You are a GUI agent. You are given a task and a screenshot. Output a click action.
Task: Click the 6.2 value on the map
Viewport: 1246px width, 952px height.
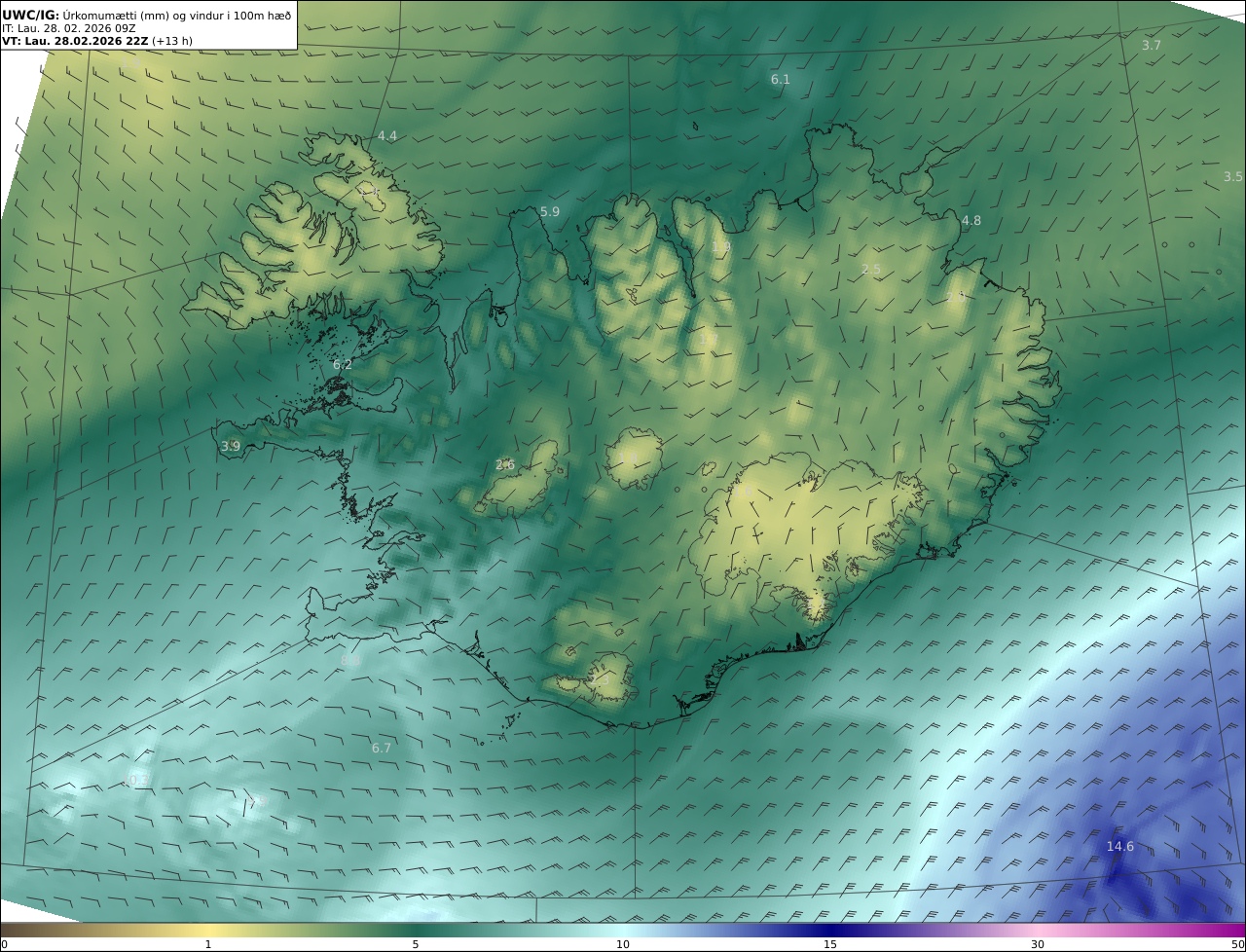coord(343,365)
